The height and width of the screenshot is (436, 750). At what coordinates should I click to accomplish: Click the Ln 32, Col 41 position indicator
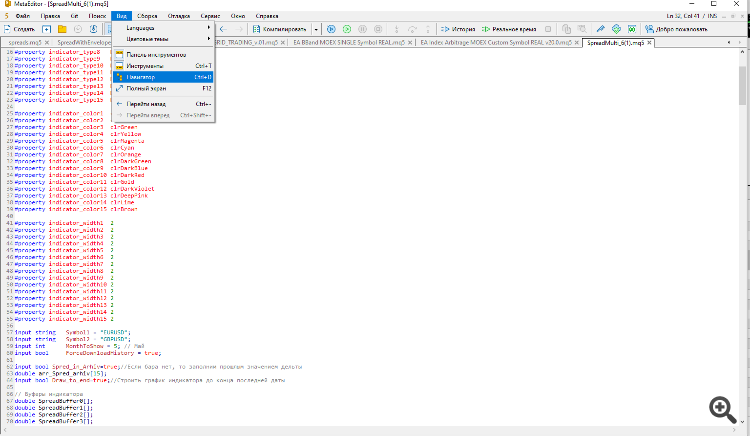click(x=685, y=16)
